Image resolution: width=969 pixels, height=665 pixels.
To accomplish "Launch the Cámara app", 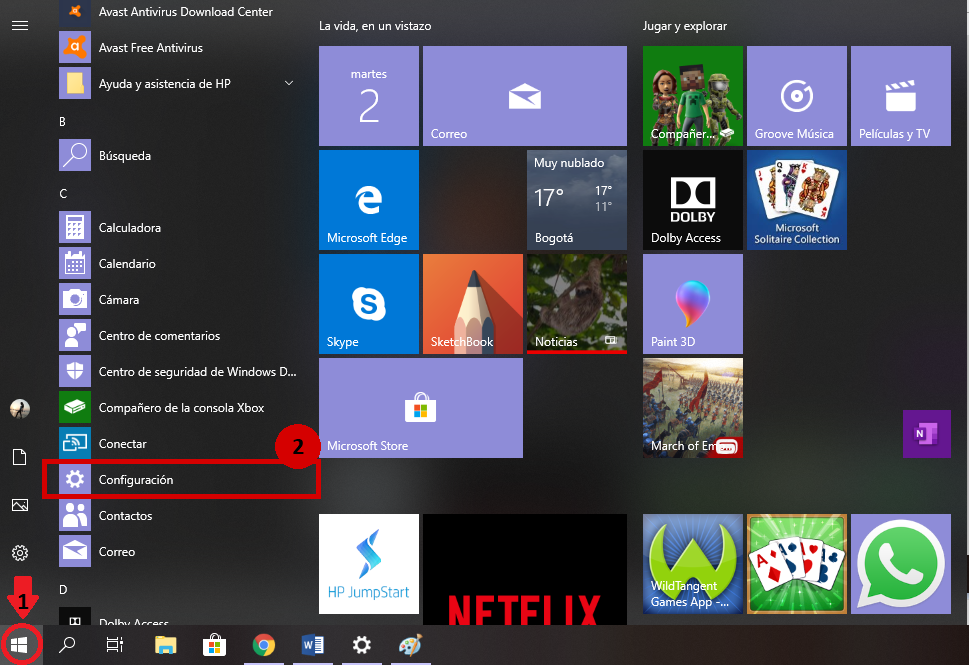I will pyautogui.click(x=179, y=300).
